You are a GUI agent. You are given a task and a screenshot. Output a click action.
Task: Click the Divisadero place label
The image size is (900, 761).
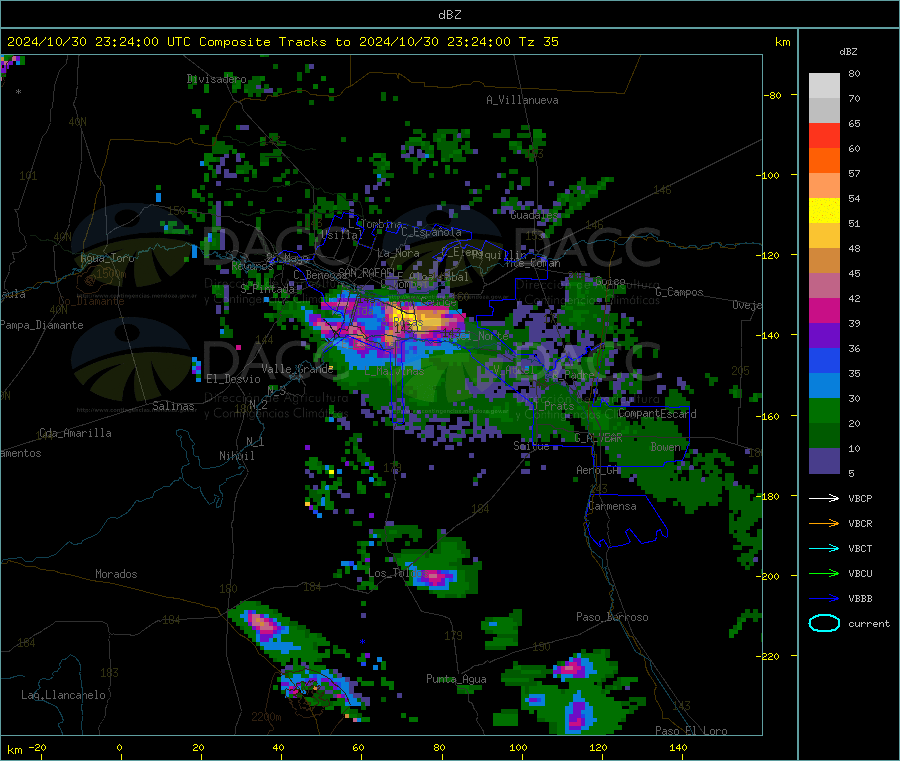click(216, 79)
